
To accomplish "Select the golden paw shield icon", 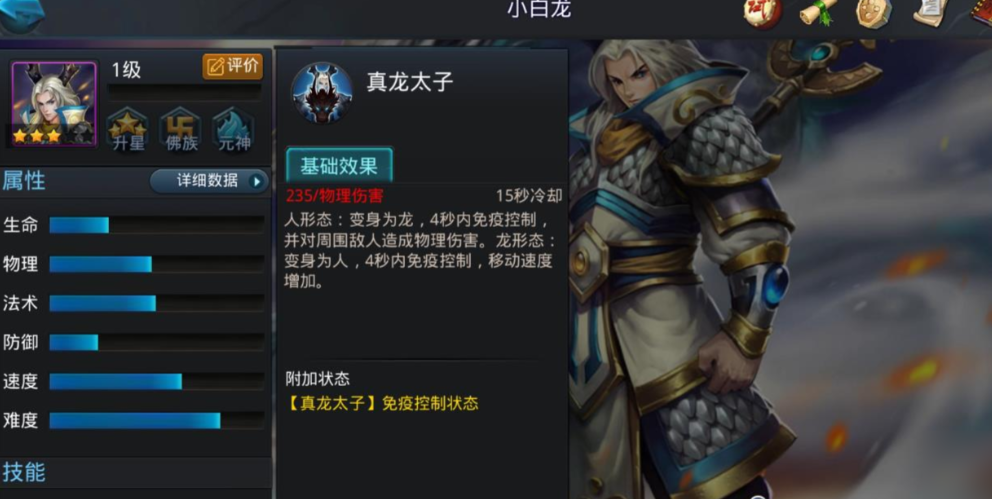I will (874, 13).
